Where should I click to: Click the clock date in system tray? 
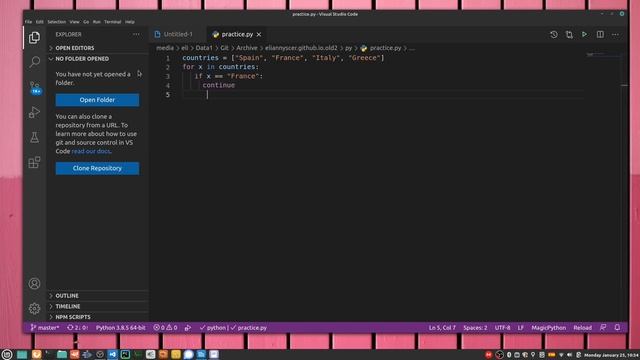pos(611,355)
